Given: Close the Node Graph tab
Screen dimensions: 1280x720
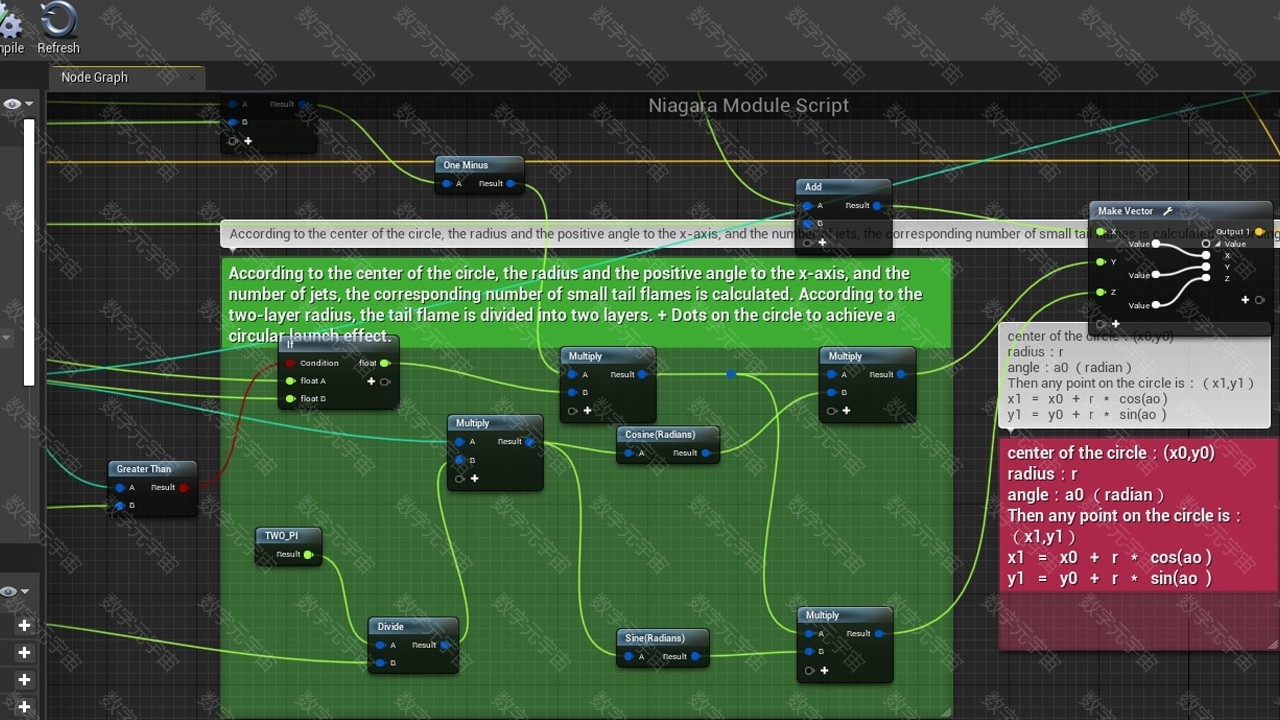Looking at the screenshot, I should tap(192, 78).
